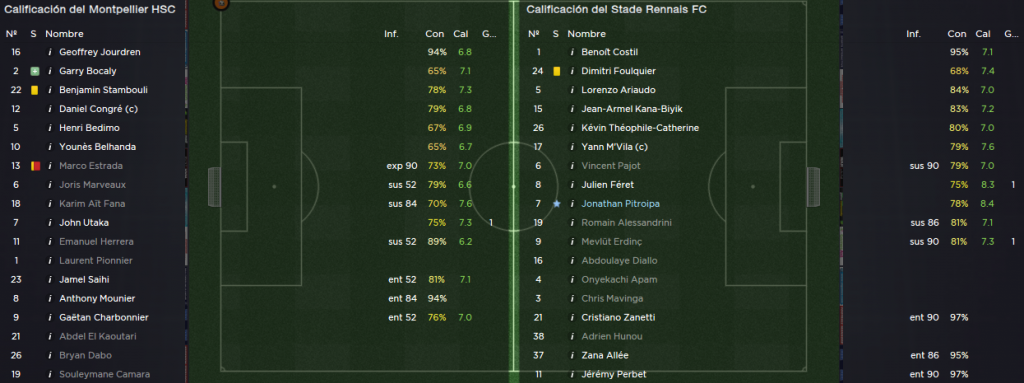Open info icon next to Benoît Costil
Image resolution: width=1024 pixels, height=383 pixels.
tap(571, 52)
